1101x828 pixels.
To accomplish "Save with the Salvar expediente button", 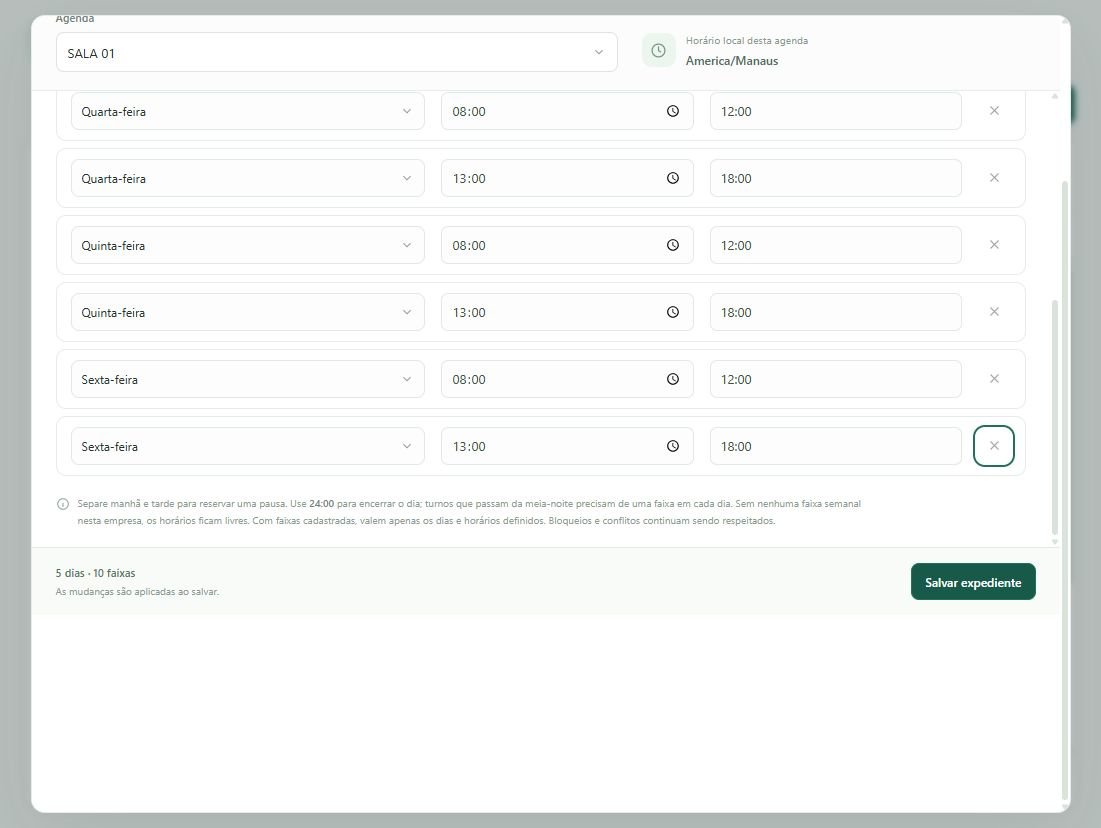I will [973, 582].
